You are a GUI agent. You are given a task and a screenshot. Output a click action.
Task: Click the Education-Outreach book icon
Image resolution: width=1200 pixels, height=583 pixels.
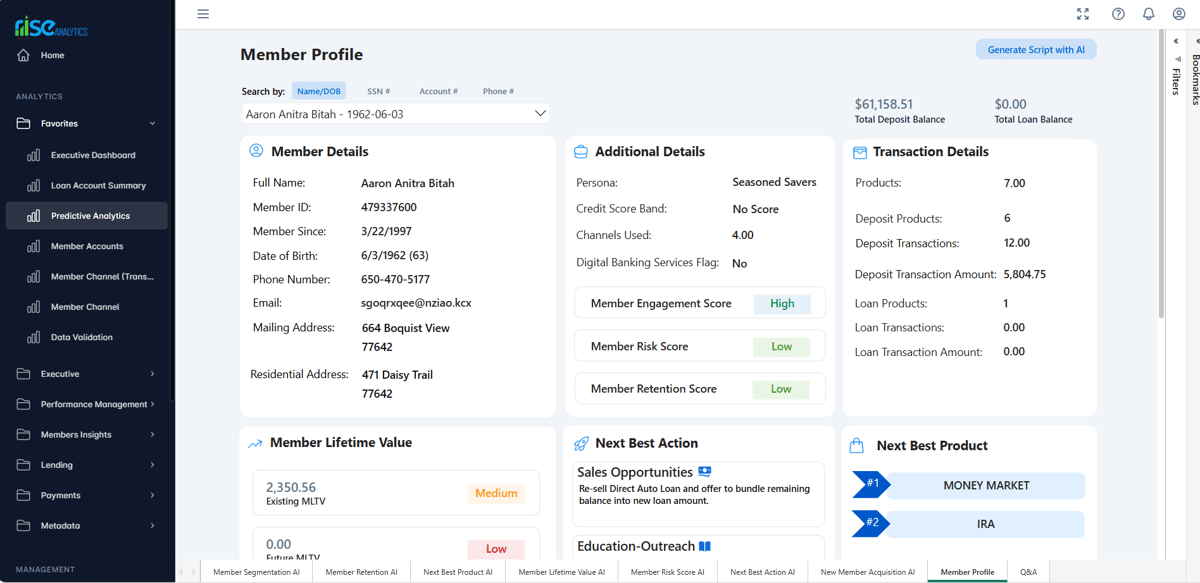pos(705,546)
